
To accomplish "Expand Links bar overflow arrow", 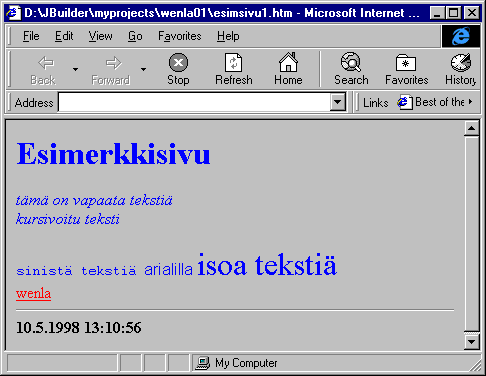I will tap(470, 102).
